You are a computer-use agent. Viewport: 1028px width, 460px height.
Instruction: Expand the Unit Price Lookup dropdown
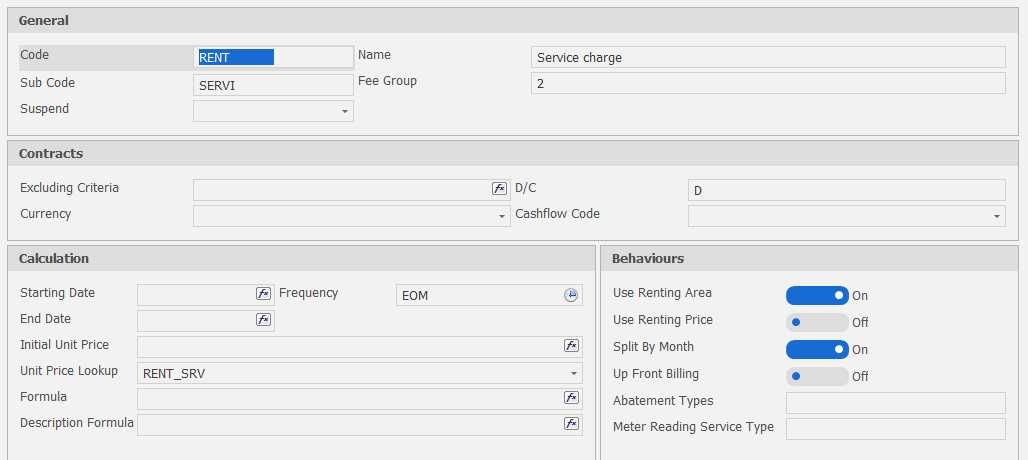click(574, 374)
